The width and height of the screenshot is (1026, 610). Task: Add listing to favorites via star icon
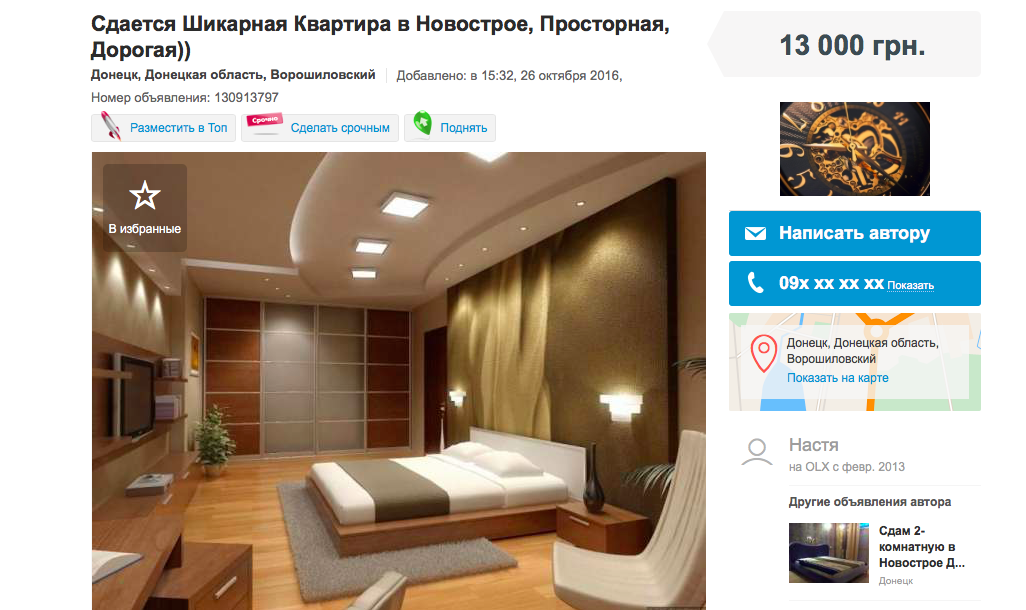145,196
